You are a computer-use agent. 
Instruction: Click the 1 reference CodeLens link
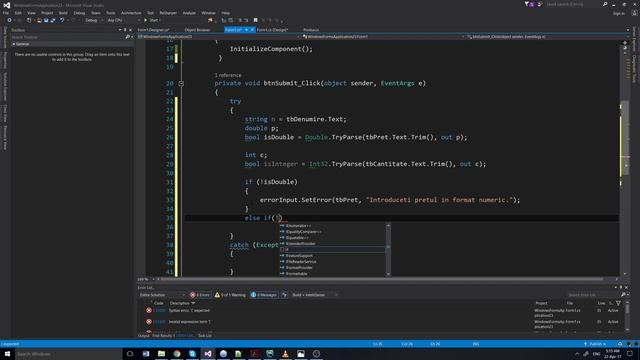click(228, 75)
